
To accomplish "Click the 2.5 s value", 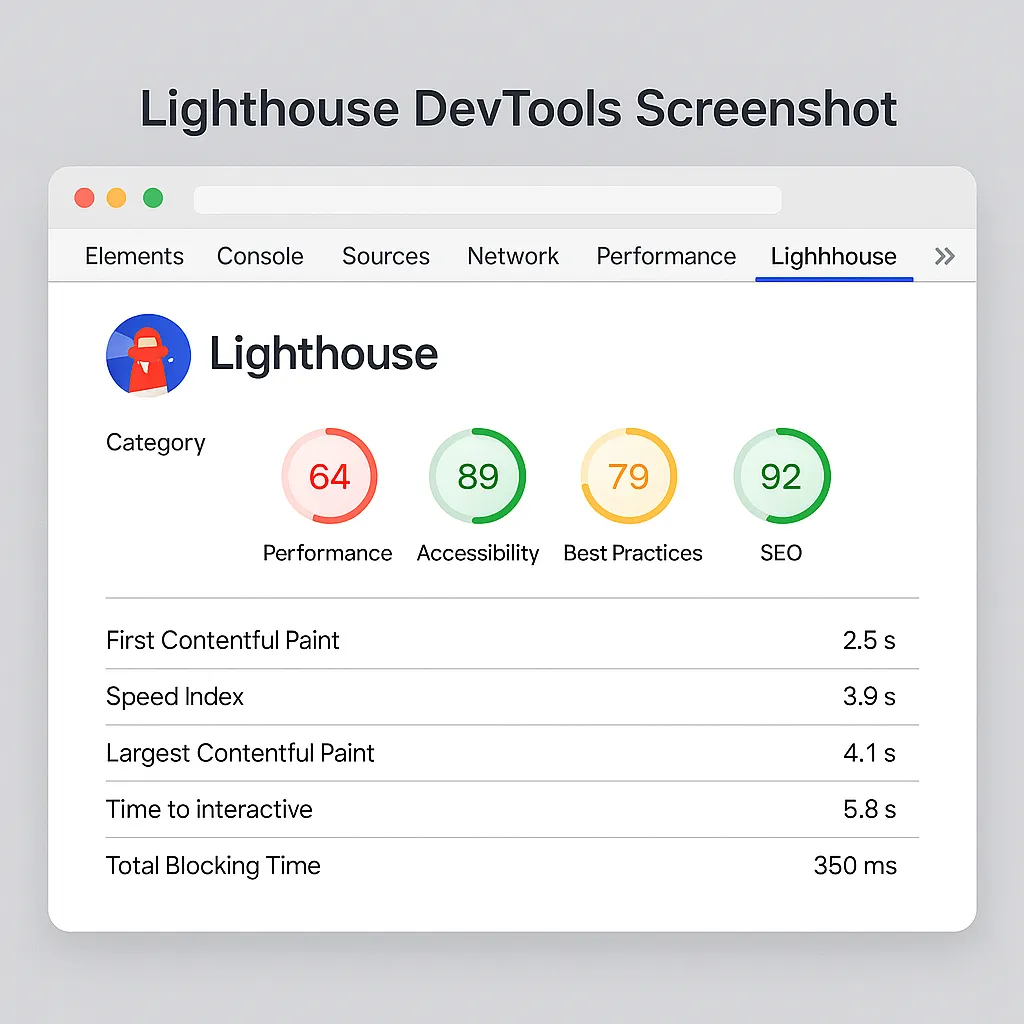I will click(x=869, y=640).
